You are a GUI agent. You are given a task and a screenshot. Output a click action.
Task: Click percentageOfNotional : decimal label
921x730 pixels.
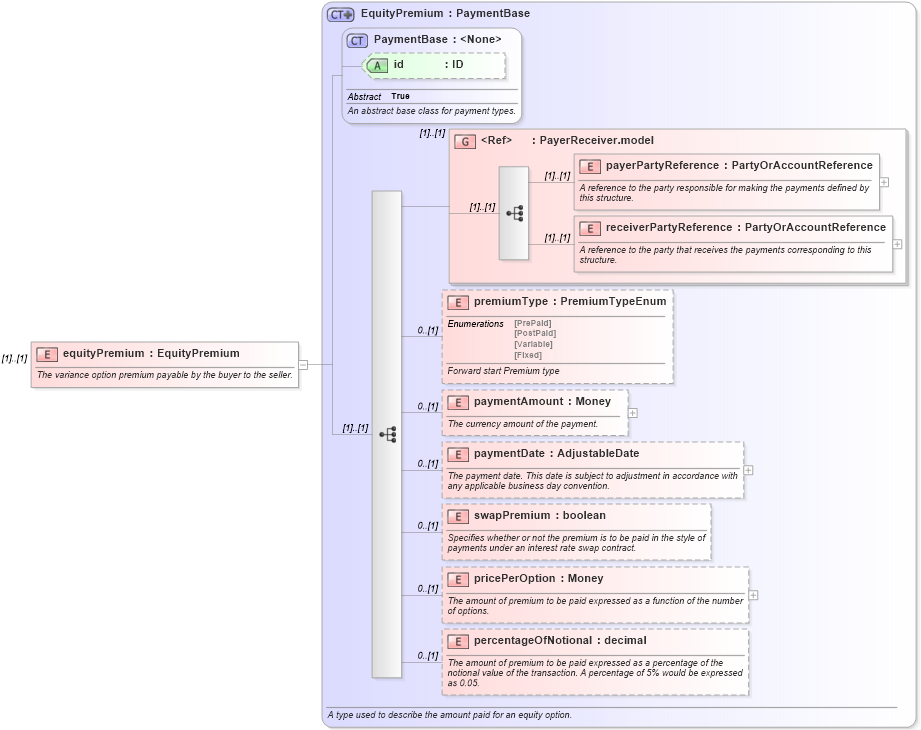(560, 640)
